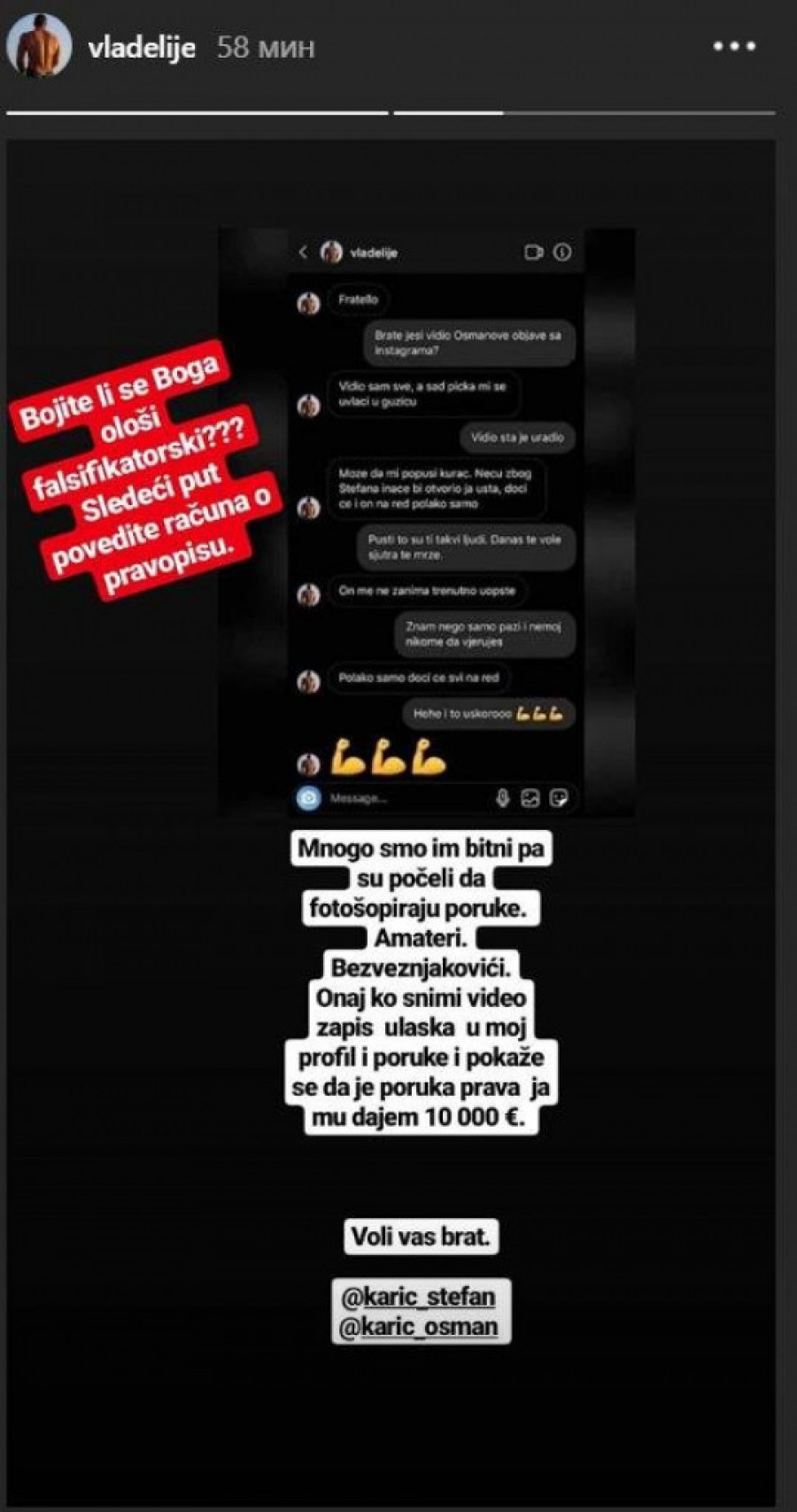Open the chat info circle icon
This screenshot has width=797, height=1512.
(x=562, y=252)
